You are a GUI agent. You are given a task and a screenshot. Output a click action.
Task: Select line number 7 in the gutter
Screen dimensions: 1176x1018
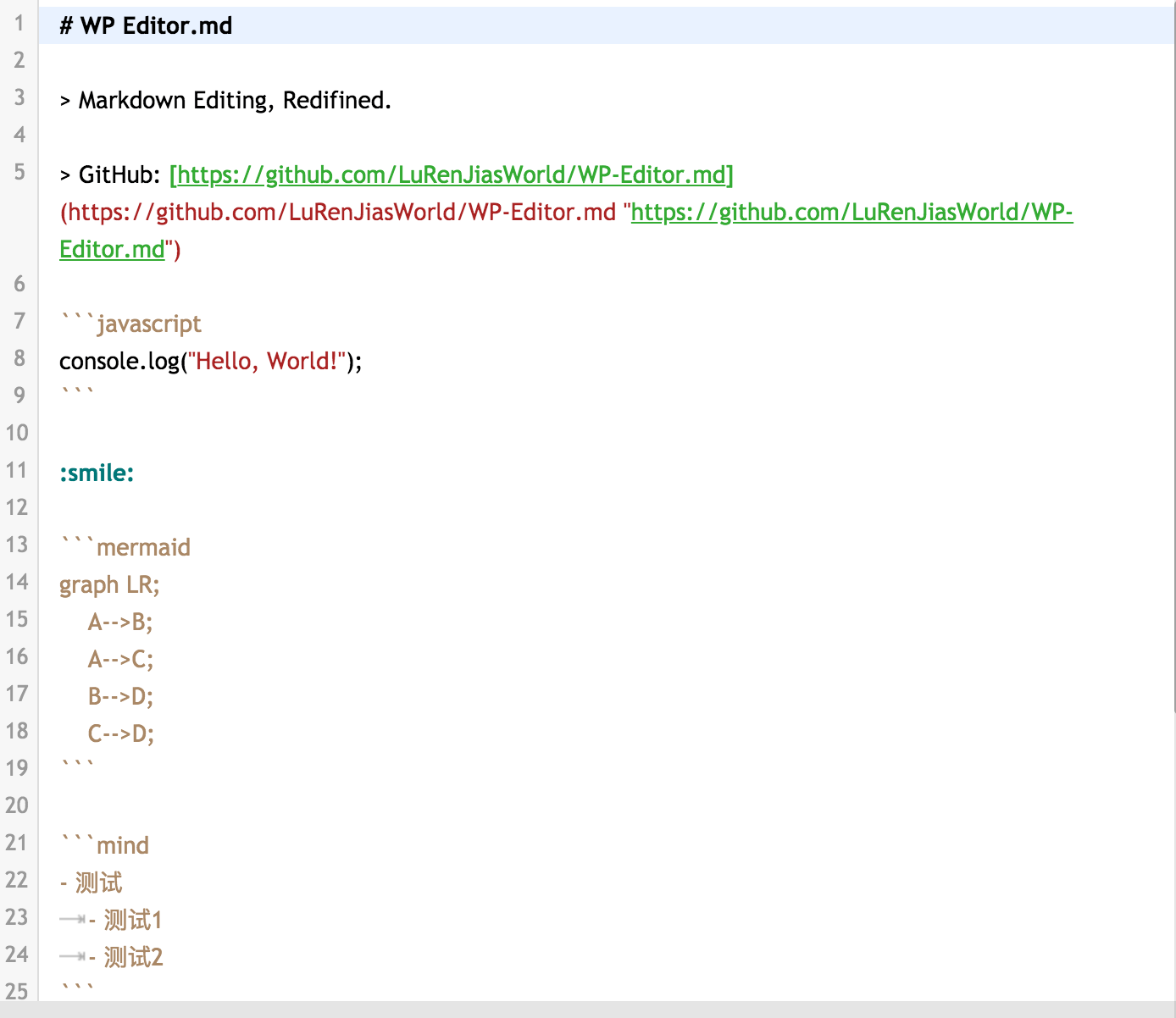click(19, 321)
